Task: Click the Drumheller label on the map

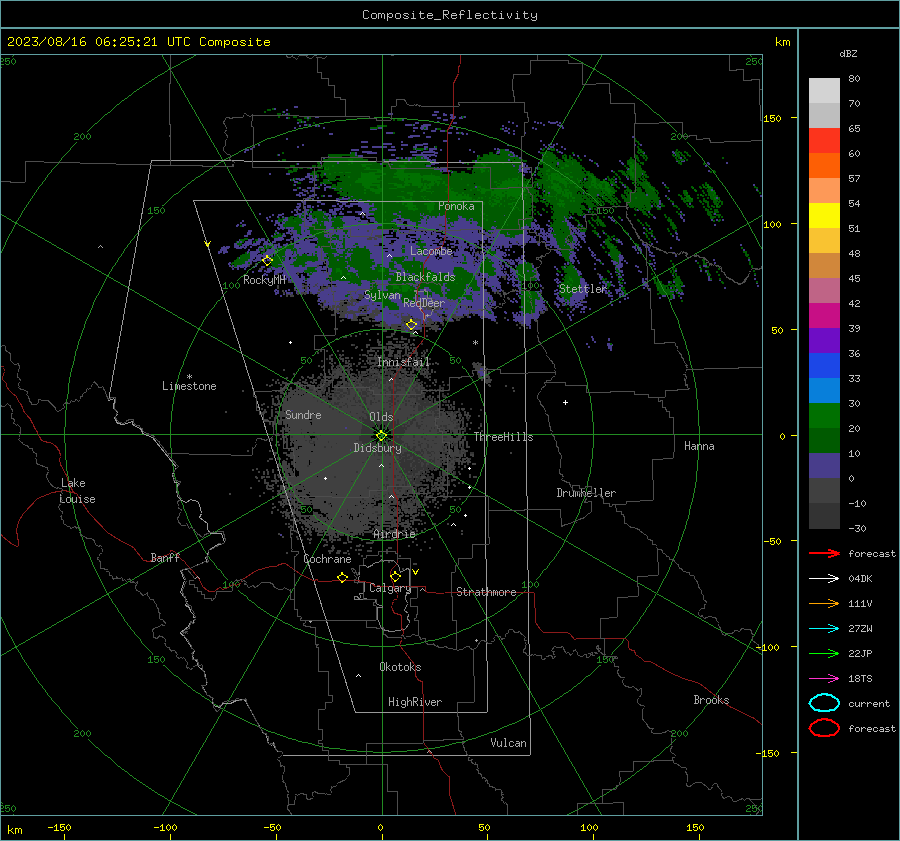Action: (x=586, y=493)
